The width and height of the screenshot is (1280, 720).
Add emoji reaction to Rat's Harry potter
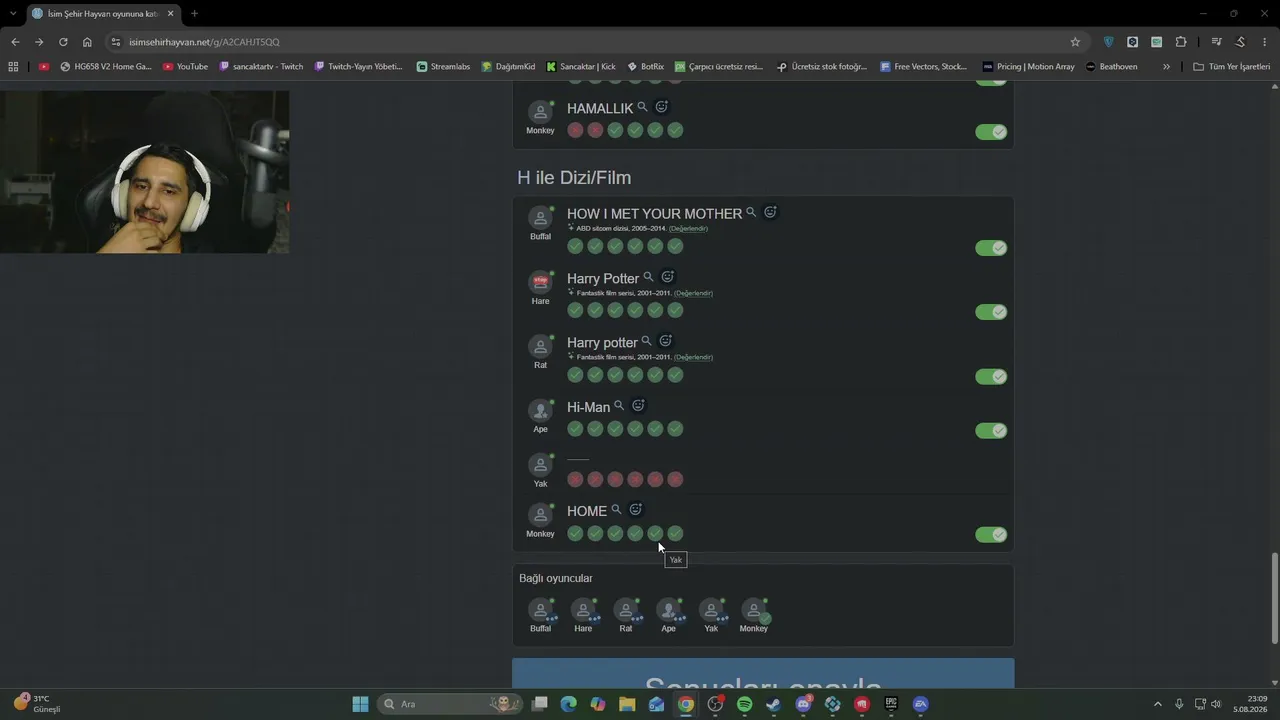click(665, 341)
